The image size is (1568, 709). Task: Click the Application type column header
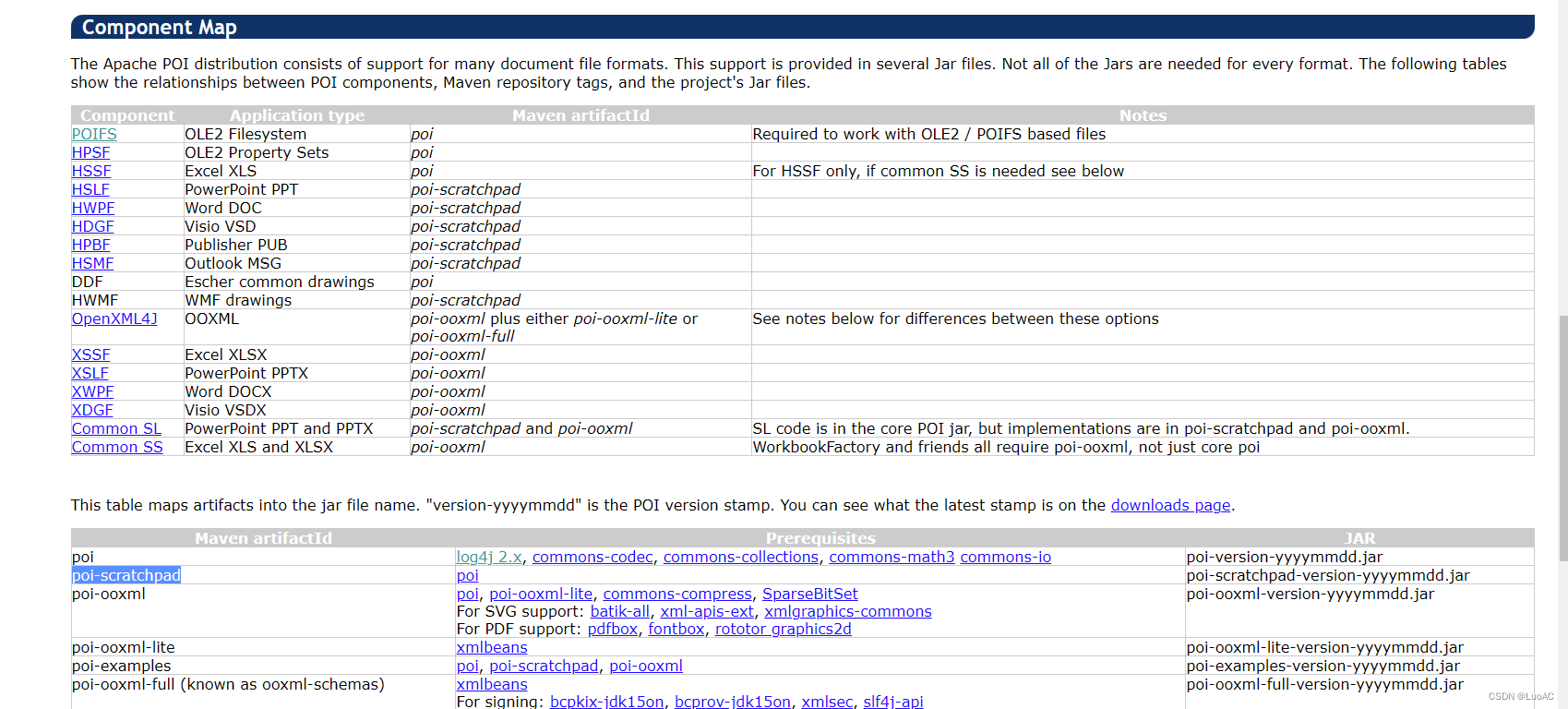pos(297,115)
